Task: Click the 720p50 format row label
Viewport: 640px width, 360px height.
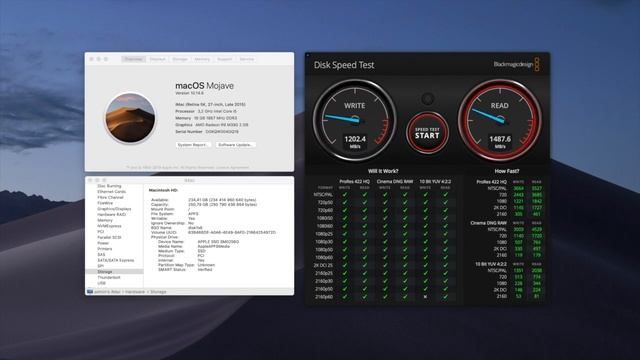Action: tap(325, 202)
